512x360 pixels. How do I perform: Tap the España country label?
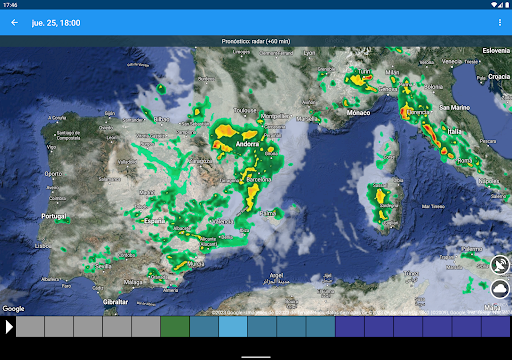point(155,221)
